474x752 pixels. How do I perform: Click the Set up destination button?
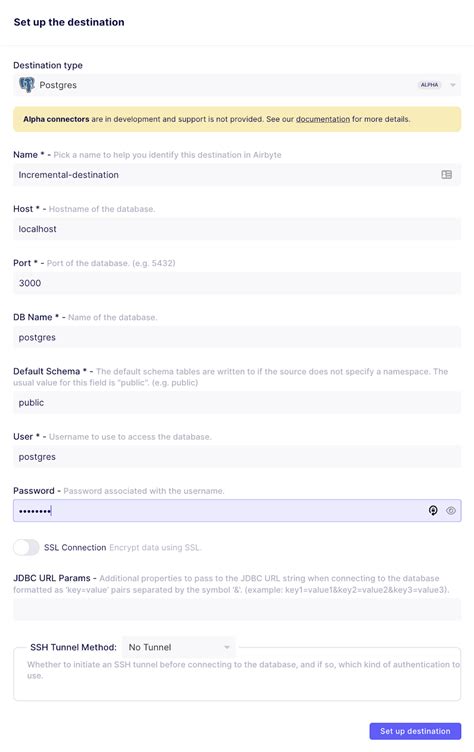415,731
